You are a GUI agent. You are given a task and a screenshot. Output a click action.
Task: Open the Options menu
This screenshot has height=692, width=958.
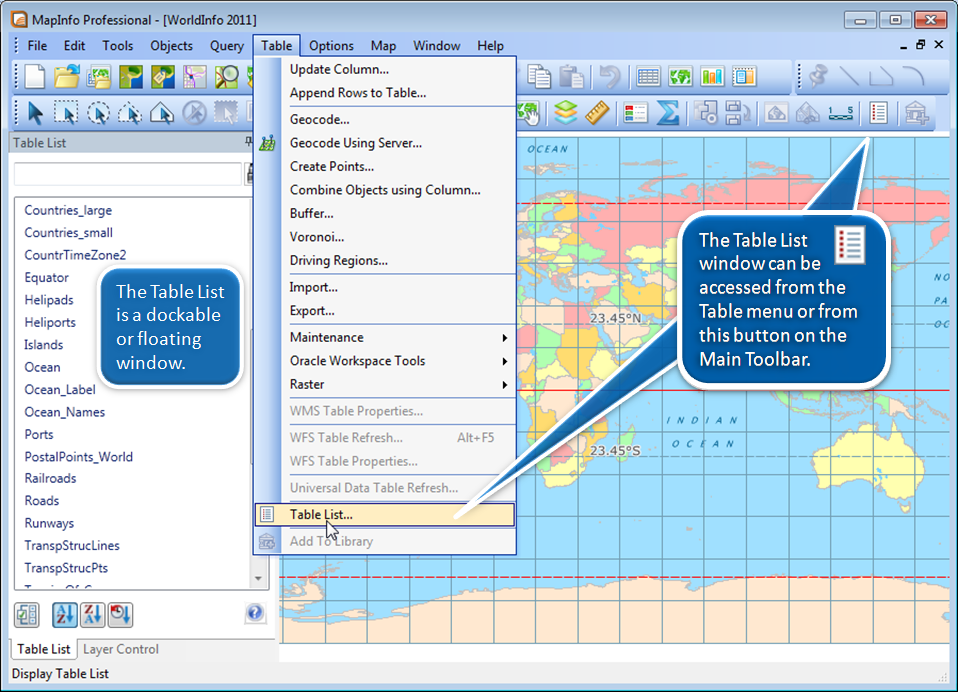point(331,46)
